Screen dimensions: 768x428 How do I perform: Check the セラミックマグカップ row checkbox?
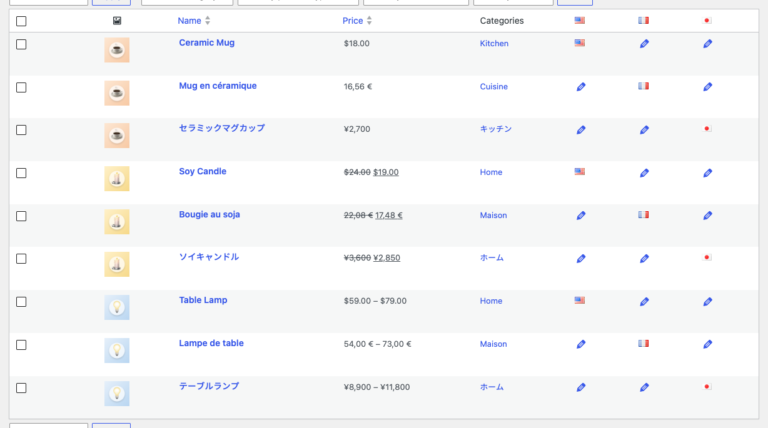[21, 130]
